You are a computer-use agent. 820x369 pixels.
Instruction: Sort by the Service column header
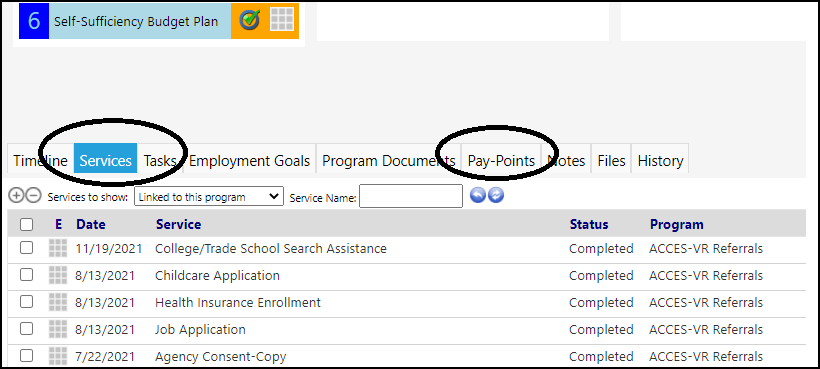178,224
